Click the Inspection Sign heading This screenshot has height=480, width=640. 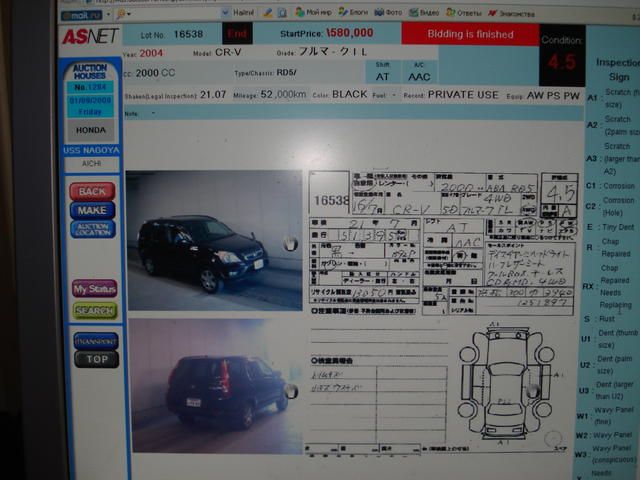click(618, 69)
